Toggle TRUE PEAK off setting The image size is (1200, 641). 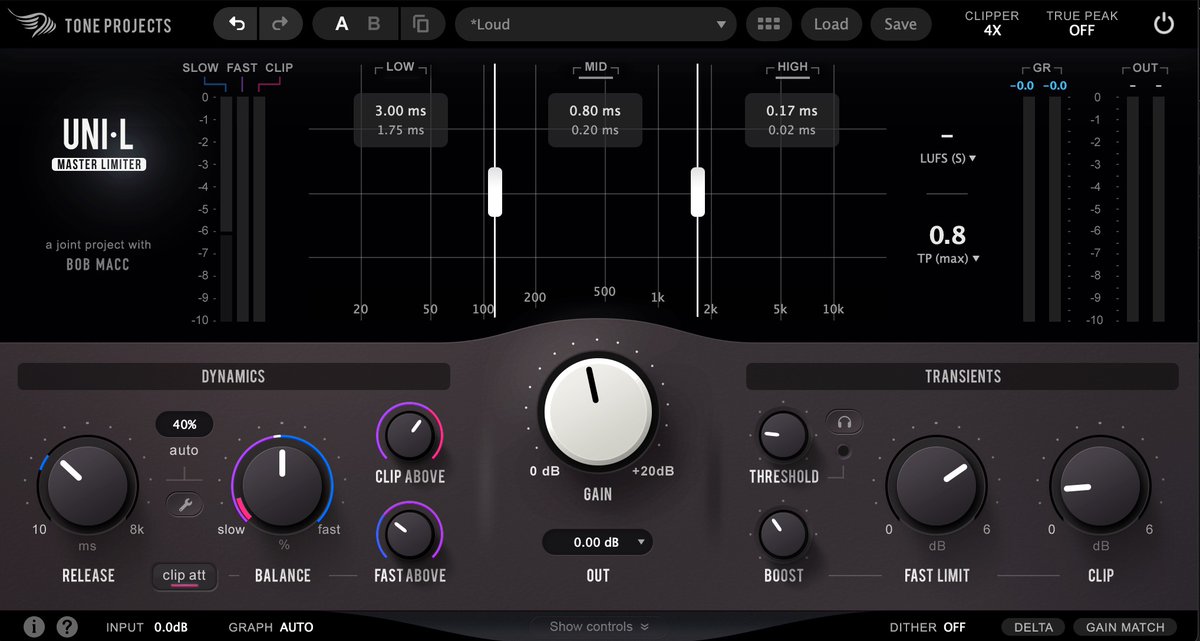(1082, 23)
